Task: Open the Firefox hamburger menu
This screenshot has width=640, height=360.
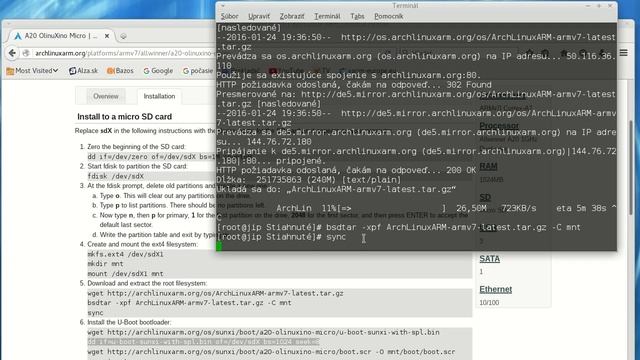Action: click(x=623, y=53)
